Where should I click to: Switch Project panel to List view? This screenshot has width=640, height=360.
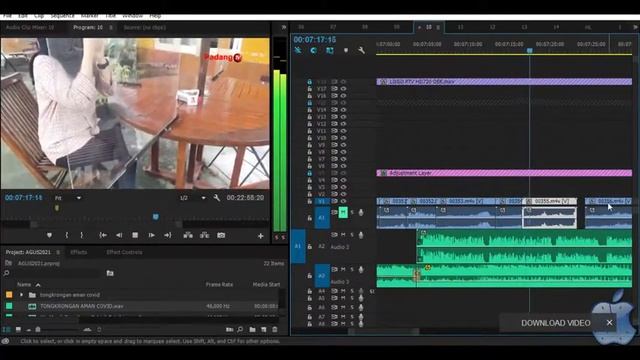click(6, 329)
